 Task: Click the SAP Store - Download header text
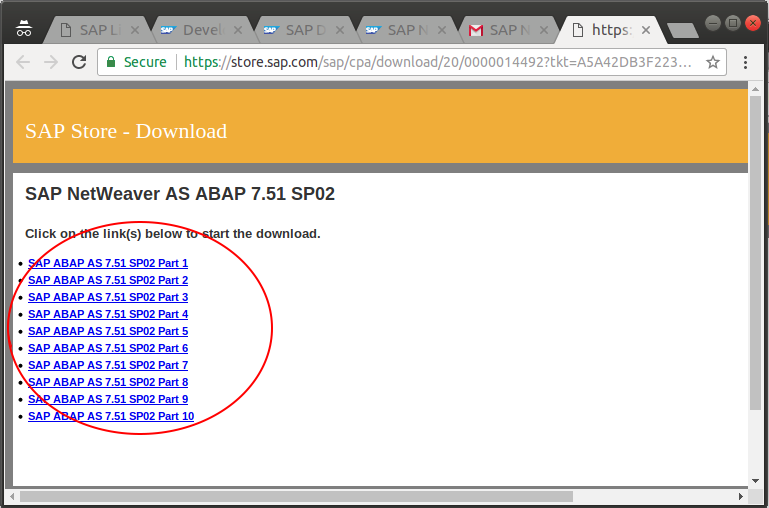click(x=126, y=131)
